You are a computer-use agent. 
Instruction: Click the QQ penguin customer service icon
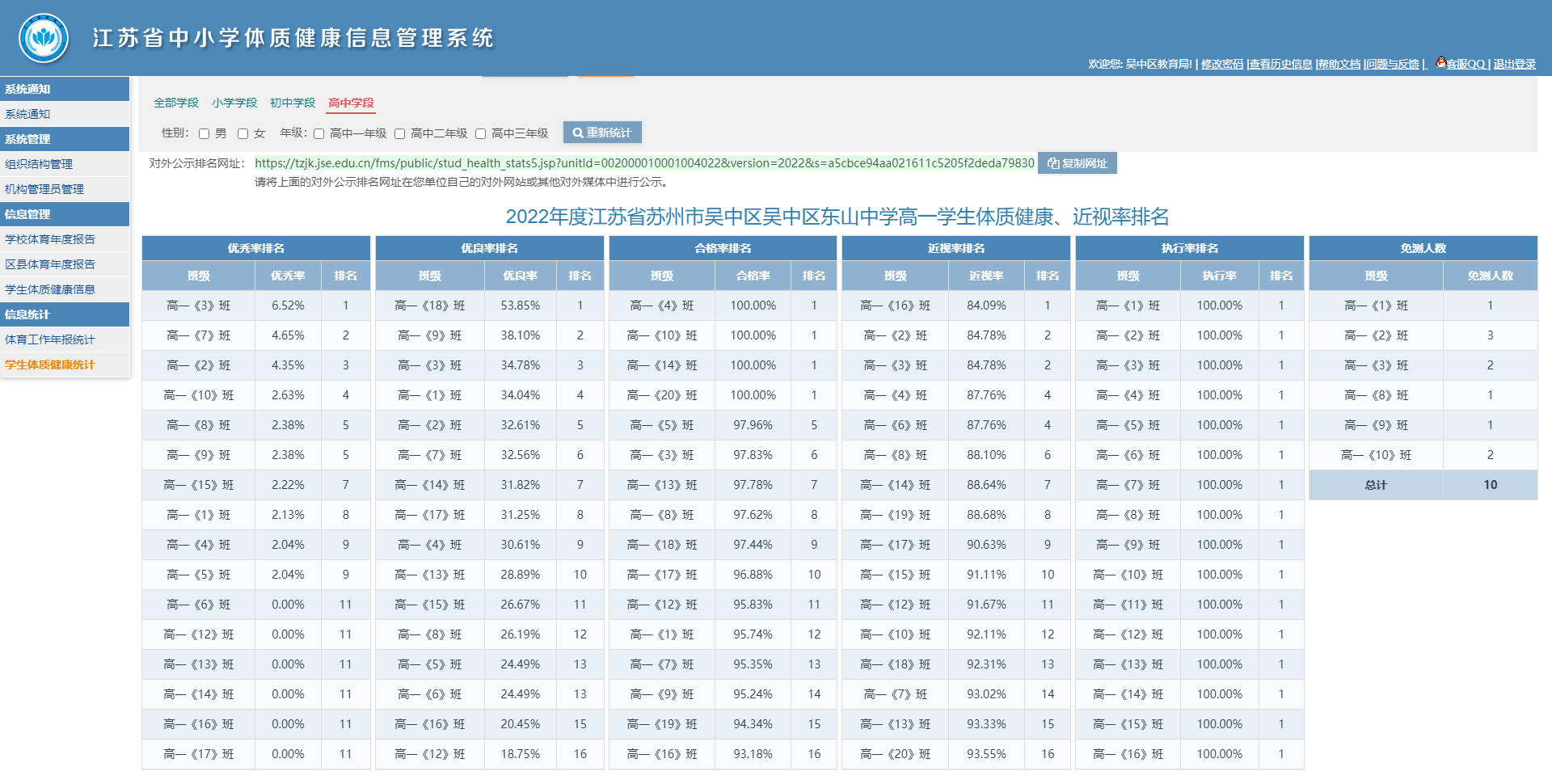[1440, 62]
